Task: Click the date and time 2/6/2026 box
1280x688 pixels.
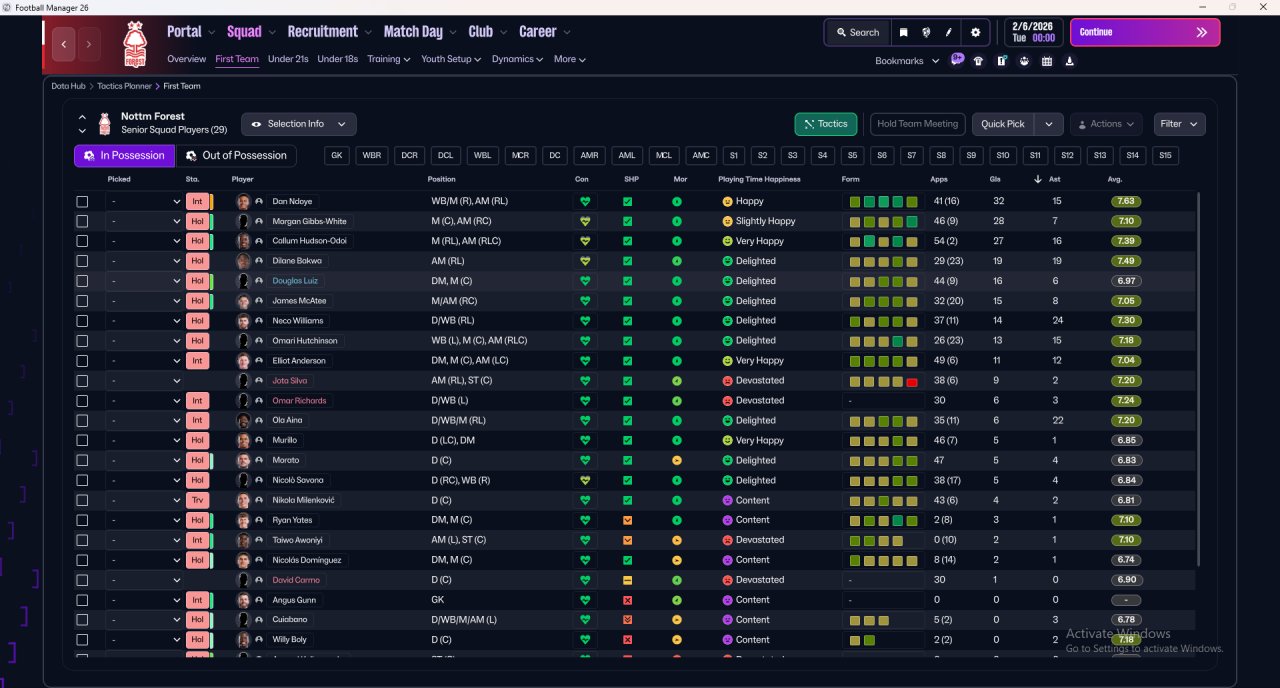Action: pyautogui.click(x=1033, y=32)
